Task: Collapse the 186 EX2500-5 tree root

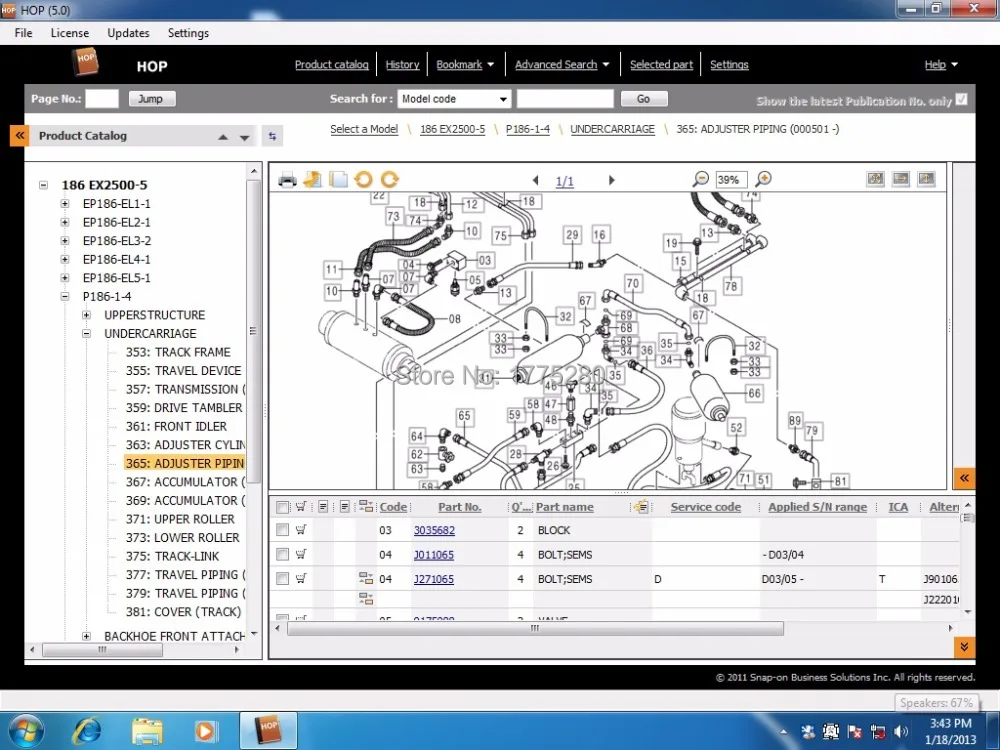Action: (x=43, y=185)
